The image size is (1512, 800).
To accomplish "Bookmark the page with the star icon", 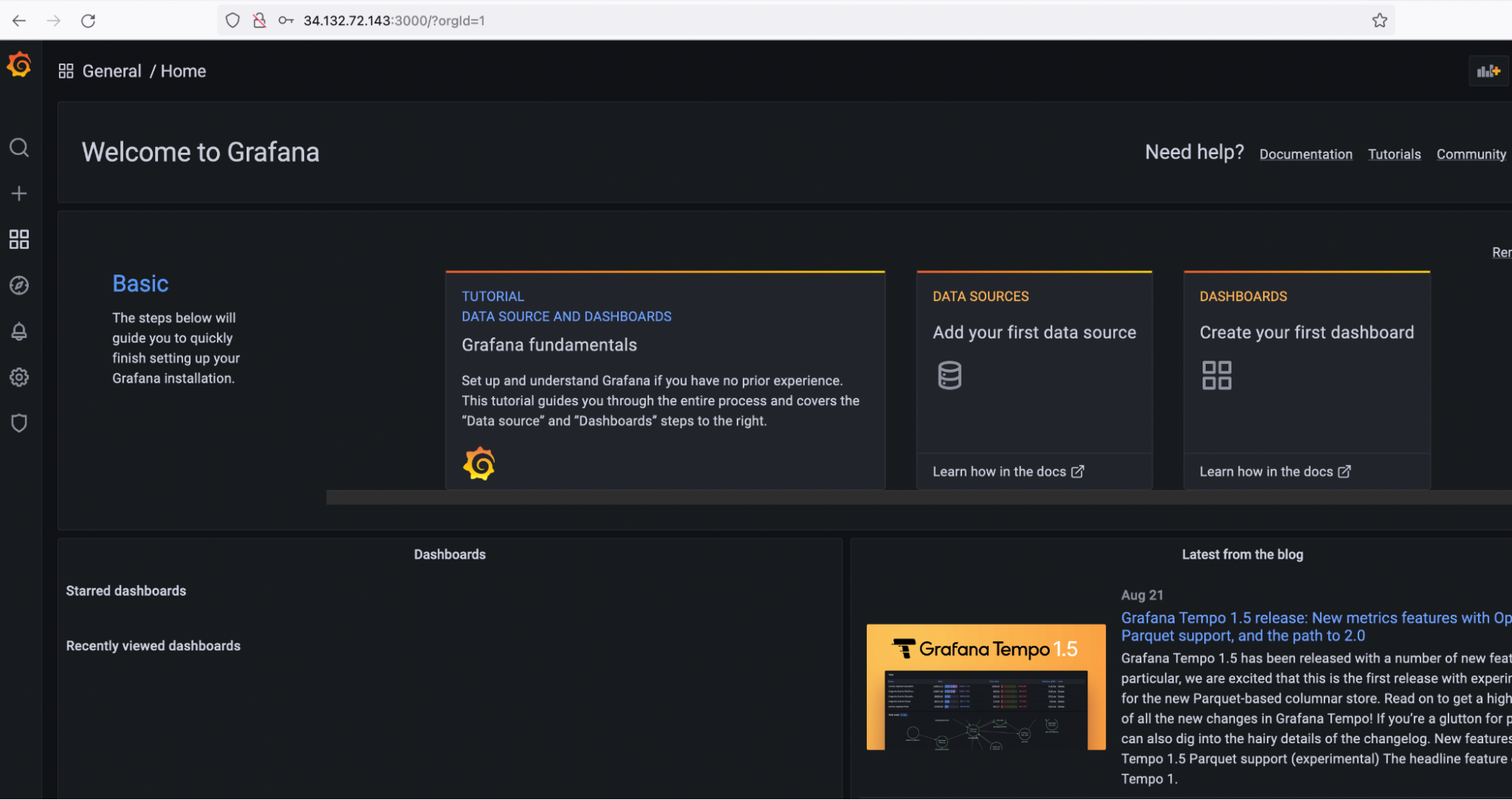I will [x=1380, y=20].
